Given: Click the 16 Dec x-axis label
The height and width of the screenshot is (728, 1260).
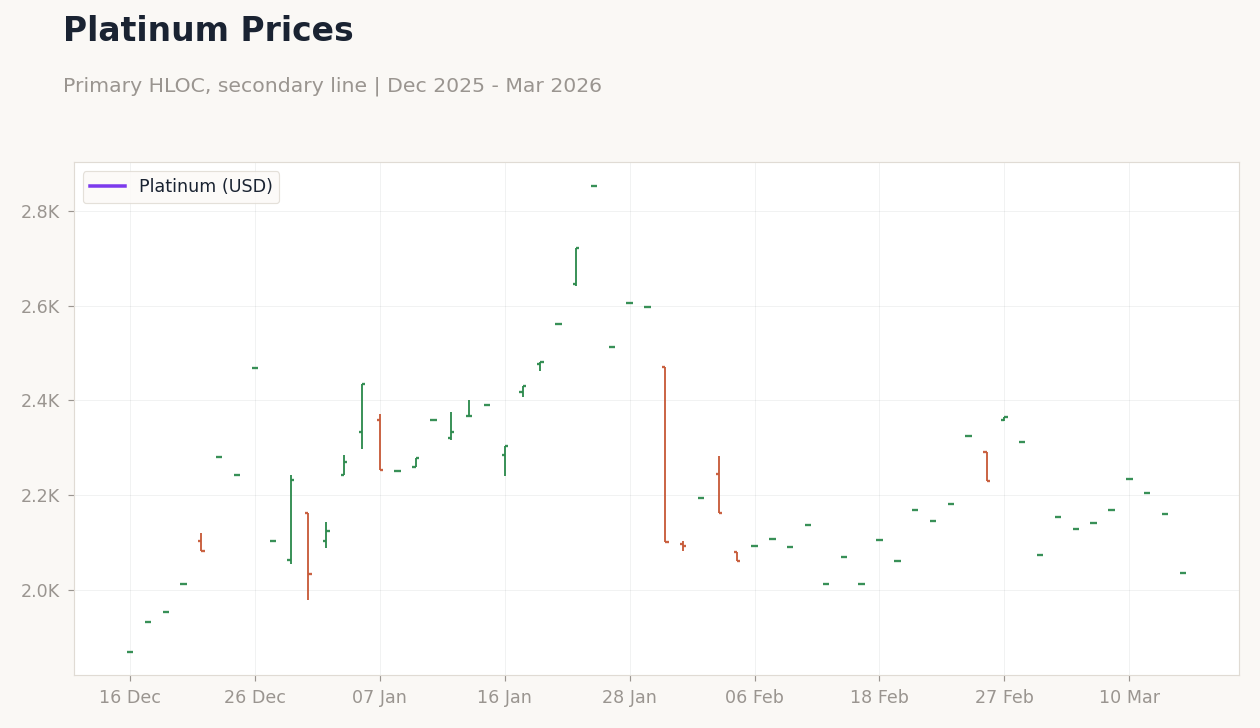Looking at the screenshot, I should [x=130, y=698].
